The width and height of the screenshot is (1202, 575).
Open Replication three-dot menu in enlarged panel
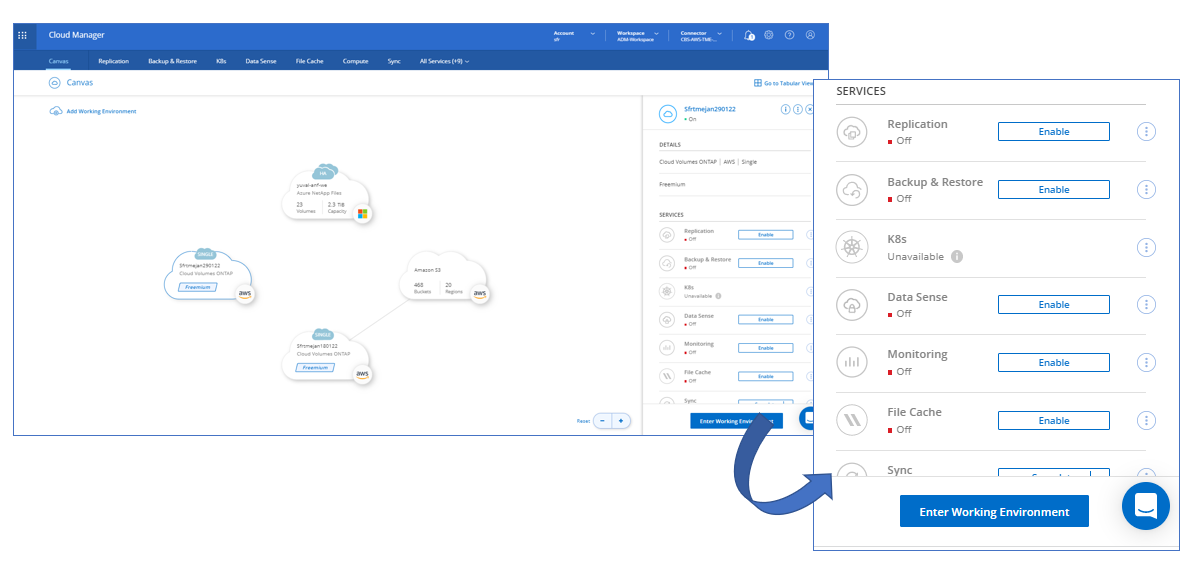[1147, 132]
